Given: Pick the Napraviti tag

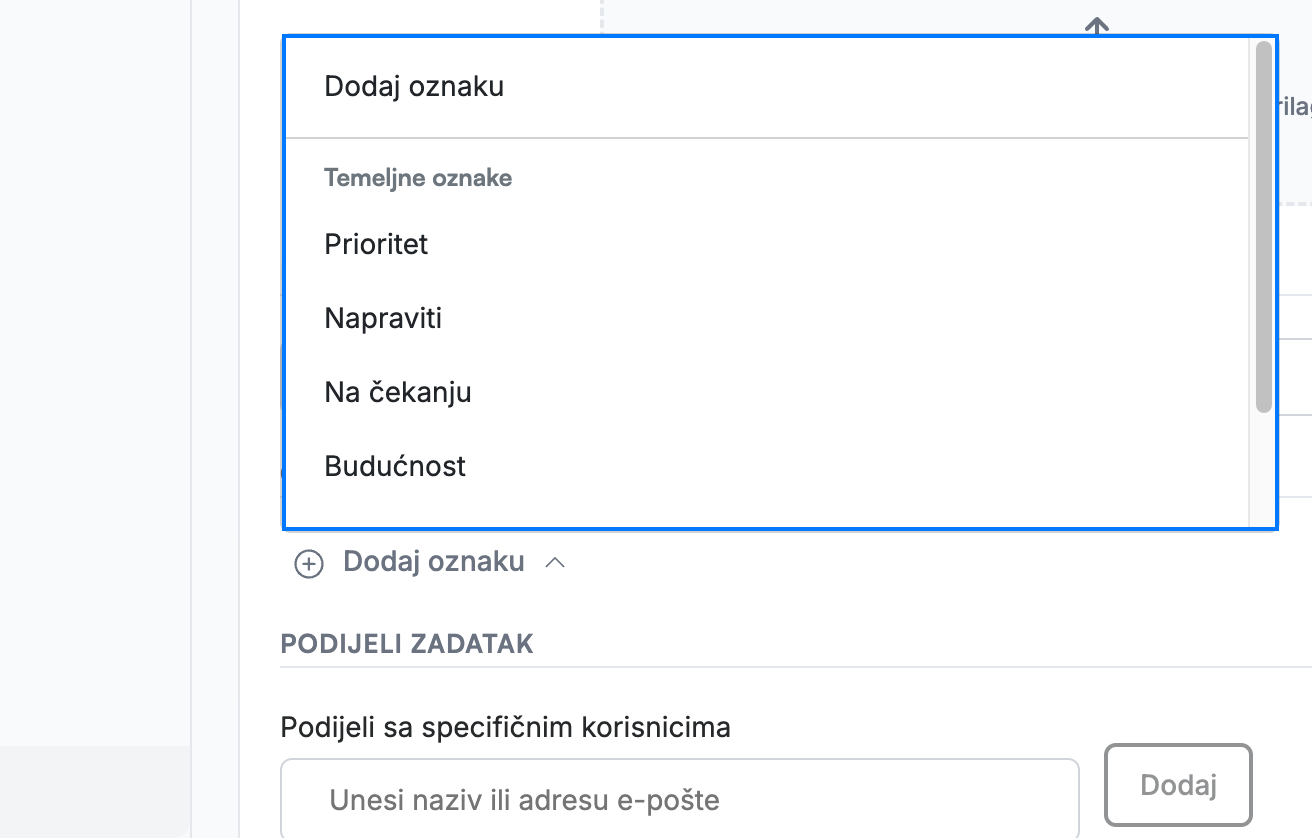Looking at the screenshot, I should pyautogui.click(x=767, y=319).
